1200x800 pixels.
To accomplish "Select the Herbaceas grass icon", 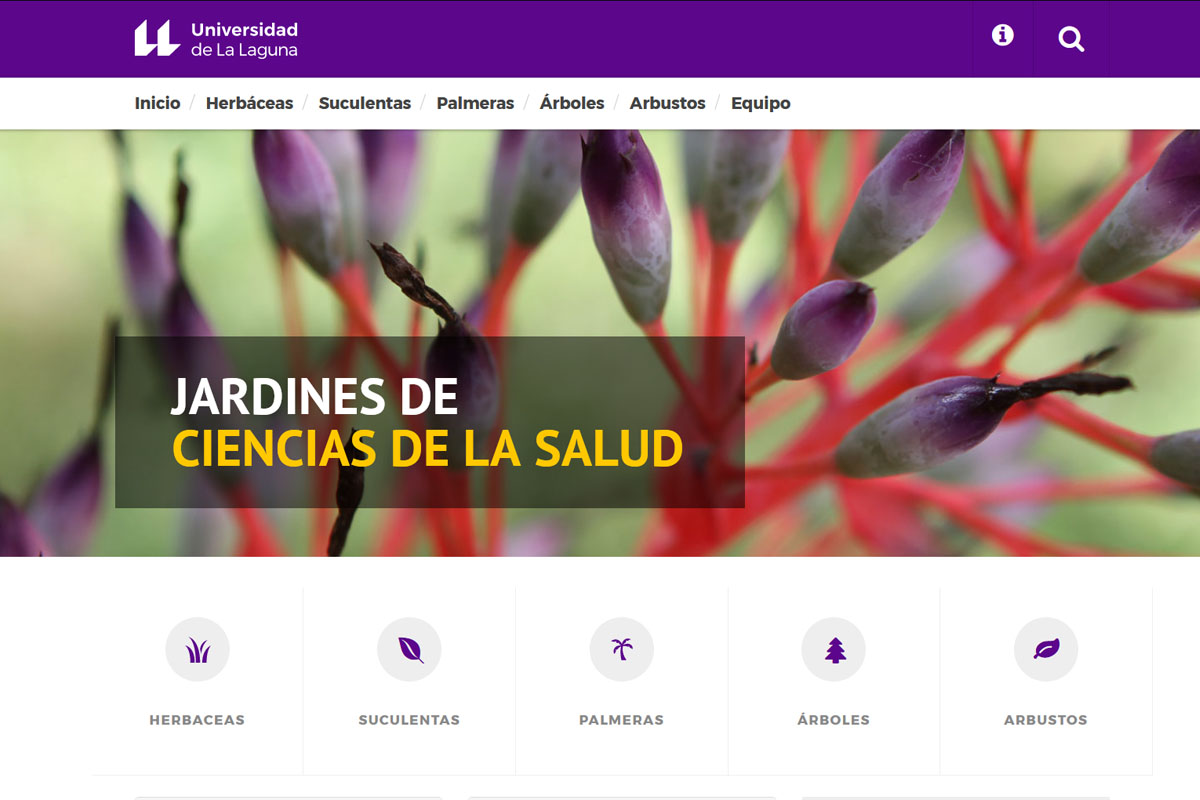I will (197, 650).
